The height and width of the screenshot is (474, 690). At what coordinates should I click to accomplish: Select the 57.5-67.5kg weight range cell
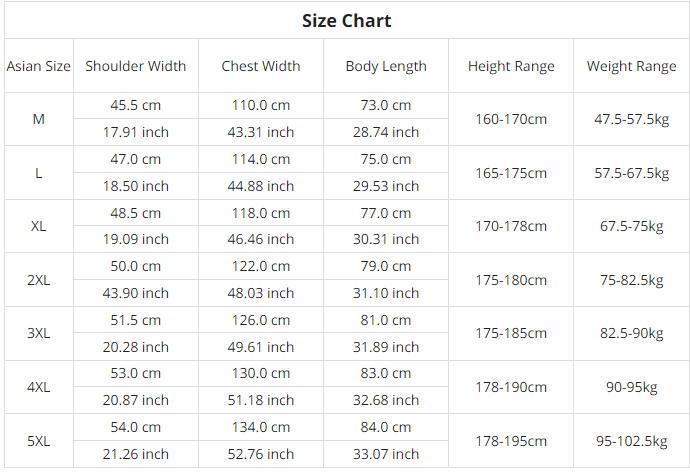pyautogui.click(x=631, y=173)
